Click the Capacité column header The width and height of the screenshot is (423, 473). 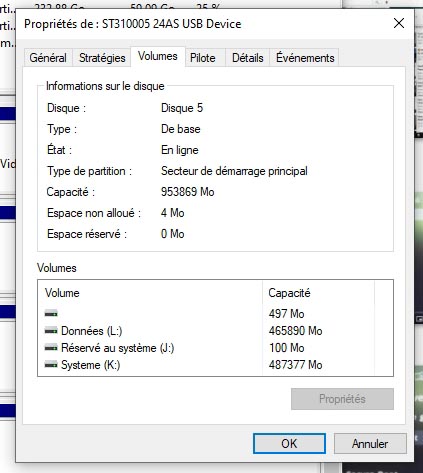318,293
